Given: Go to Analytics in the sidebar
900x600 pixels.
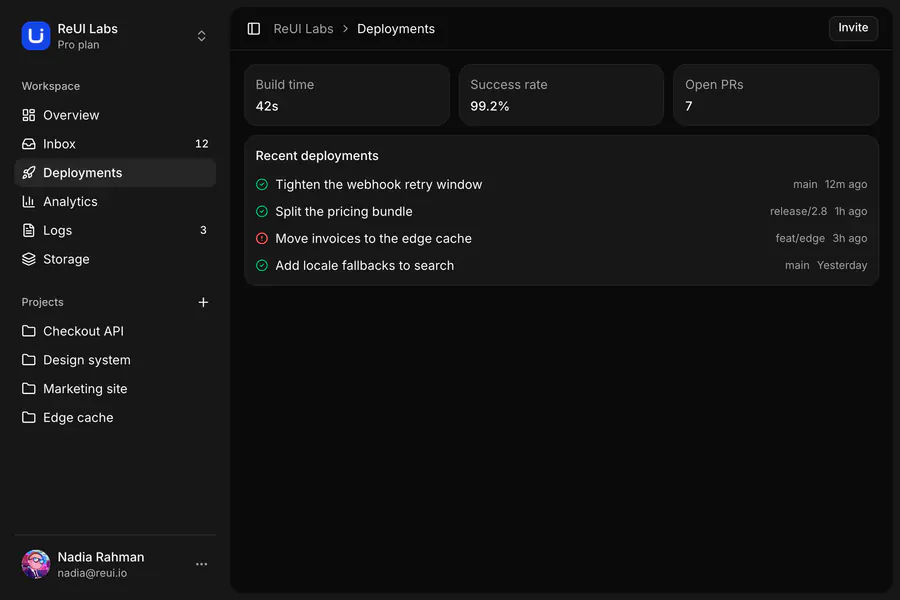Looking at the screenshot, I should pyautogui.click(x=115, y=202).
